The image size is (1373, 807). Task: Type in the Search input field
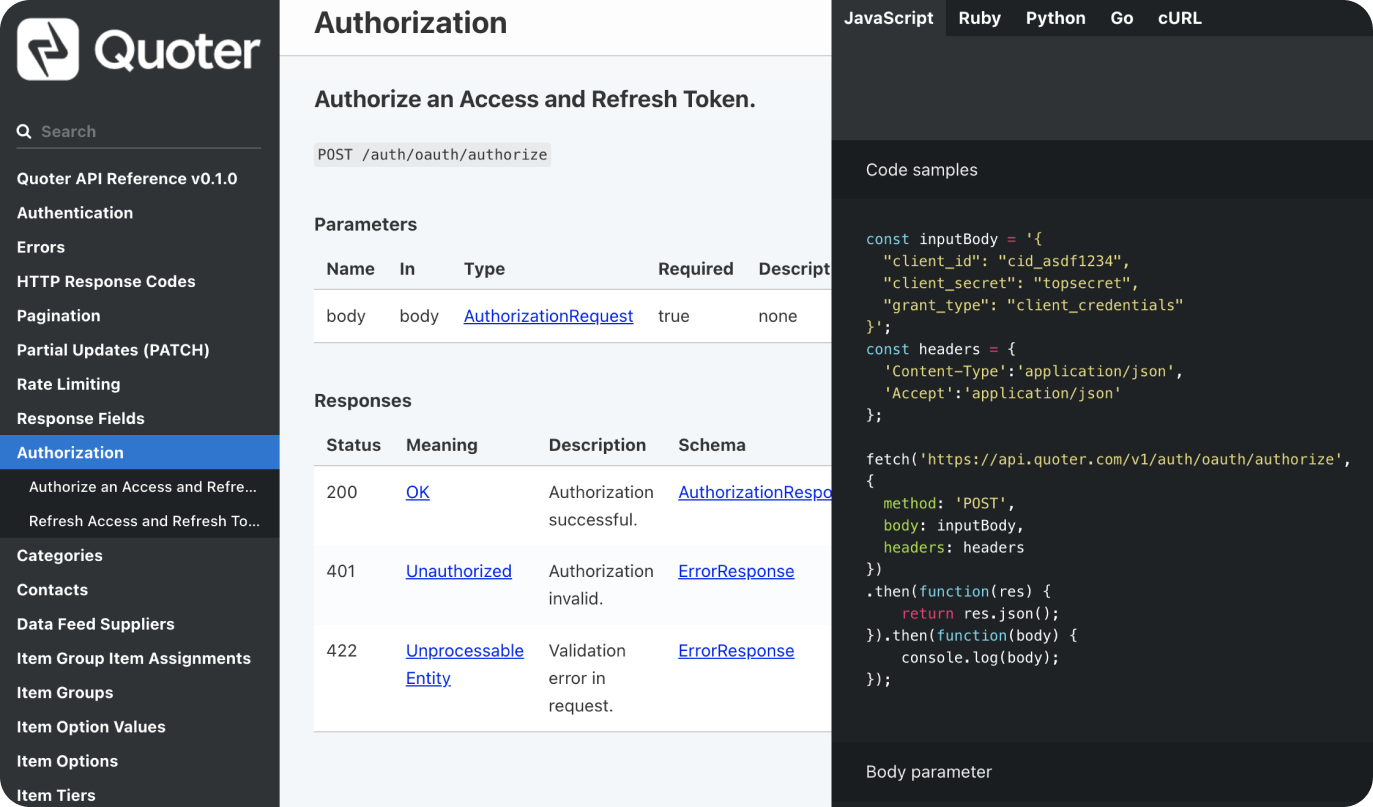point(150,132)
